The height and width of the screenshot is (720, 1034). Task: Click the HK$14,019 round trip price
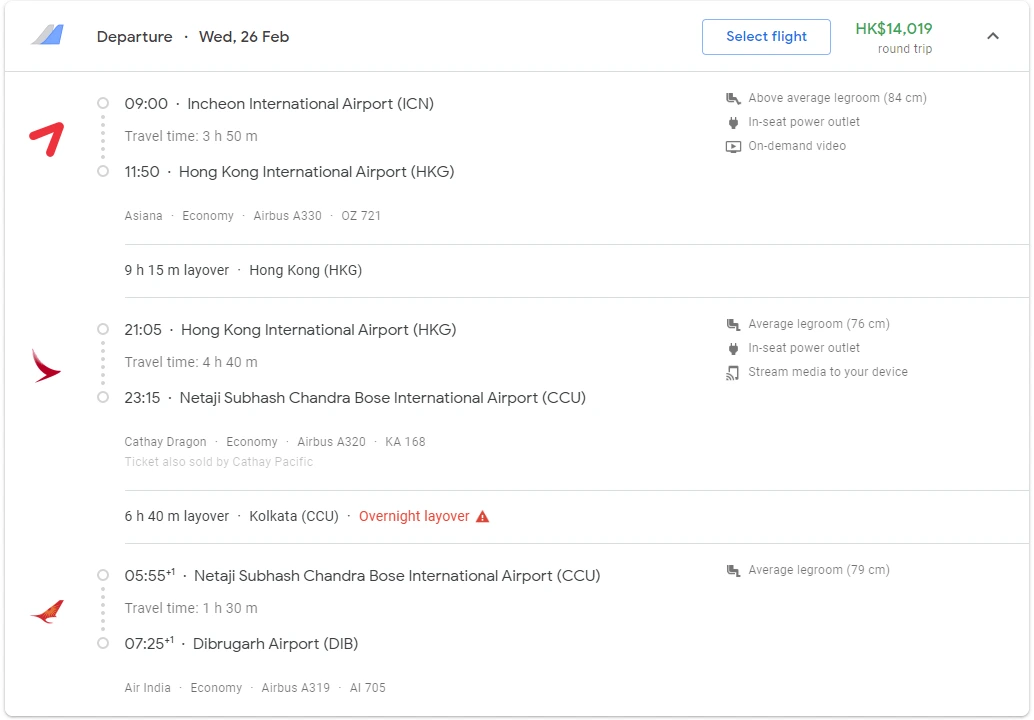tap(893, 29)
